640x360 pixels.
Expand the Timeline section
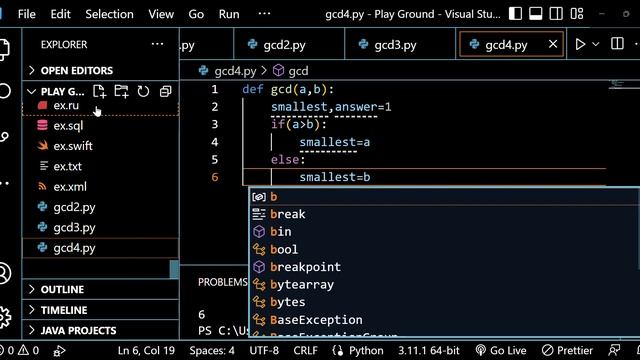coord(101,310)
